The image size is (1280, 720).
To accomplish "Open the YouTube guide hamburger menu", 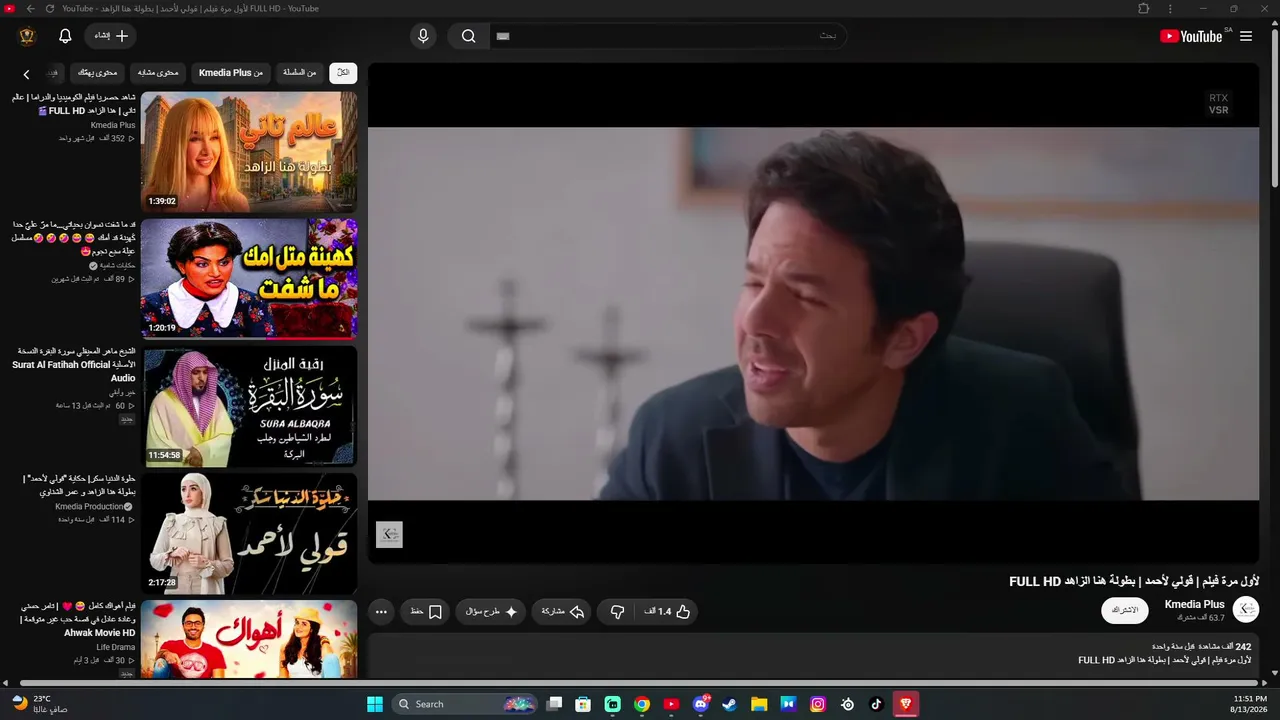I will click(1246, 36).
